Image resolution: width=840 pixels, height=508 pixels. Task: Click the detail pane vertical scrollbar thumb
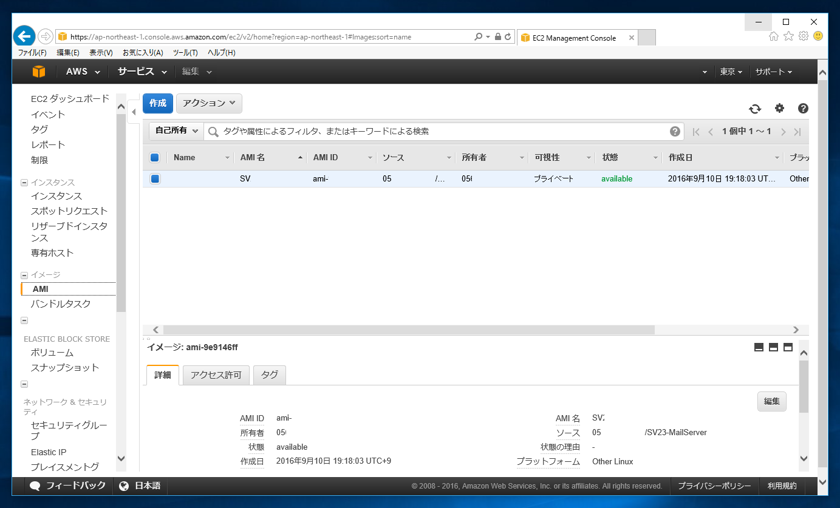(x=804, y=386)
